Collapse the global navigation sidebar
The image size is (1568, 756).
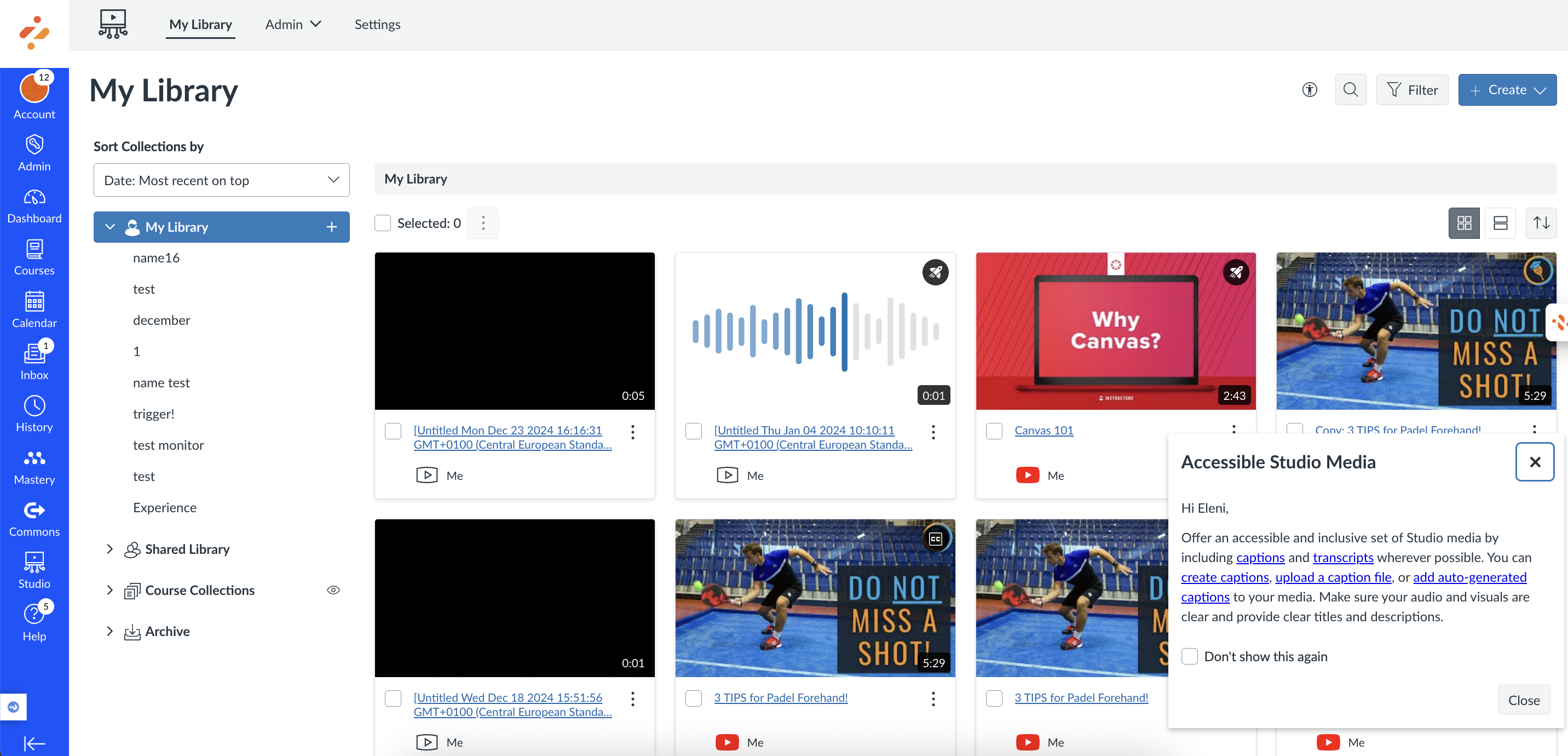tap(34, 743)
